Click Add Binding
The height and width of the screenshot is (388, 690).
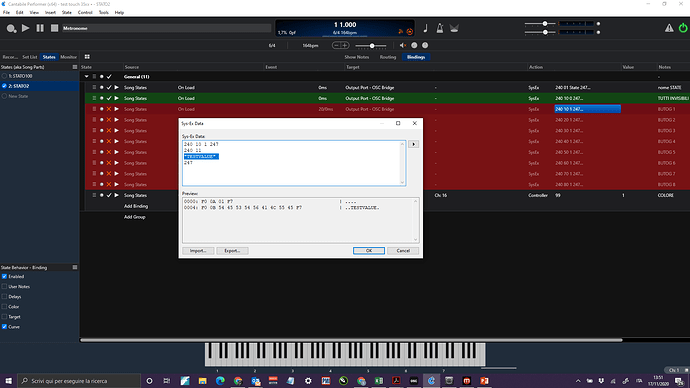(x=136, y=206)
